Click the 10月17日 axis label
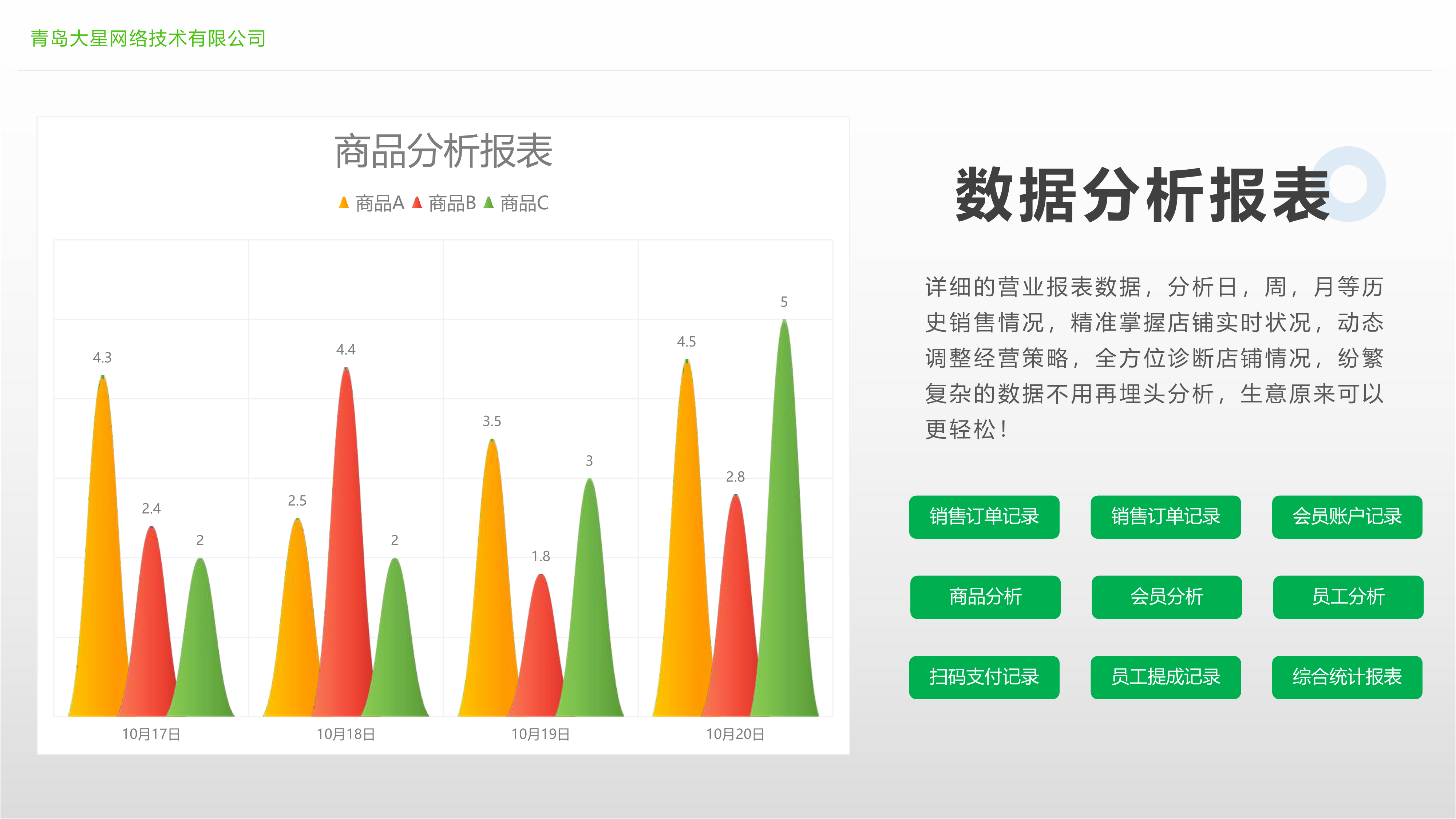 tap(151, 734)
